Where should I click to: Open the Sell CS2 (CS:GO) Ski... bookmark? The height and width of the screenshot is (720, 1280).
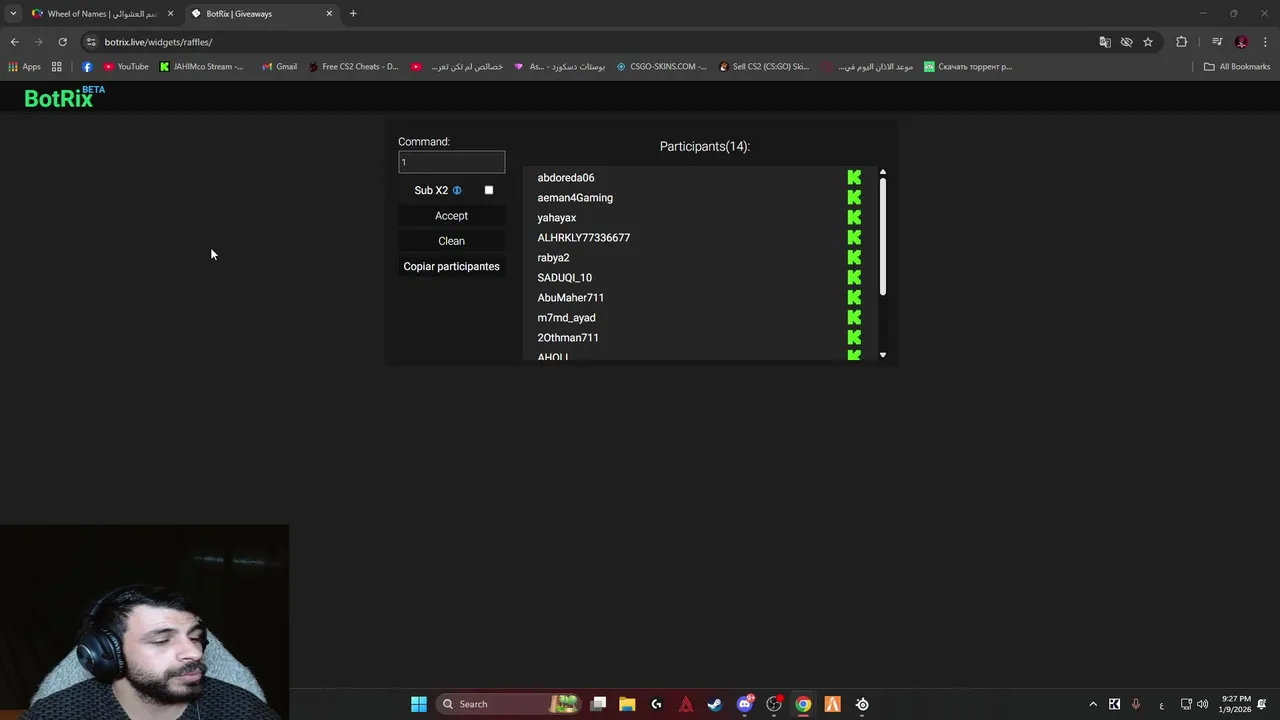[x=764, y=67]
